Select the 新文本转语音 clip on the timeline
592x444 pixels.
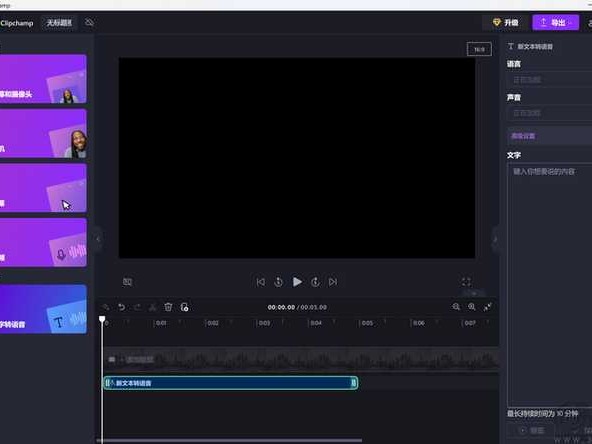click(231, 383)
